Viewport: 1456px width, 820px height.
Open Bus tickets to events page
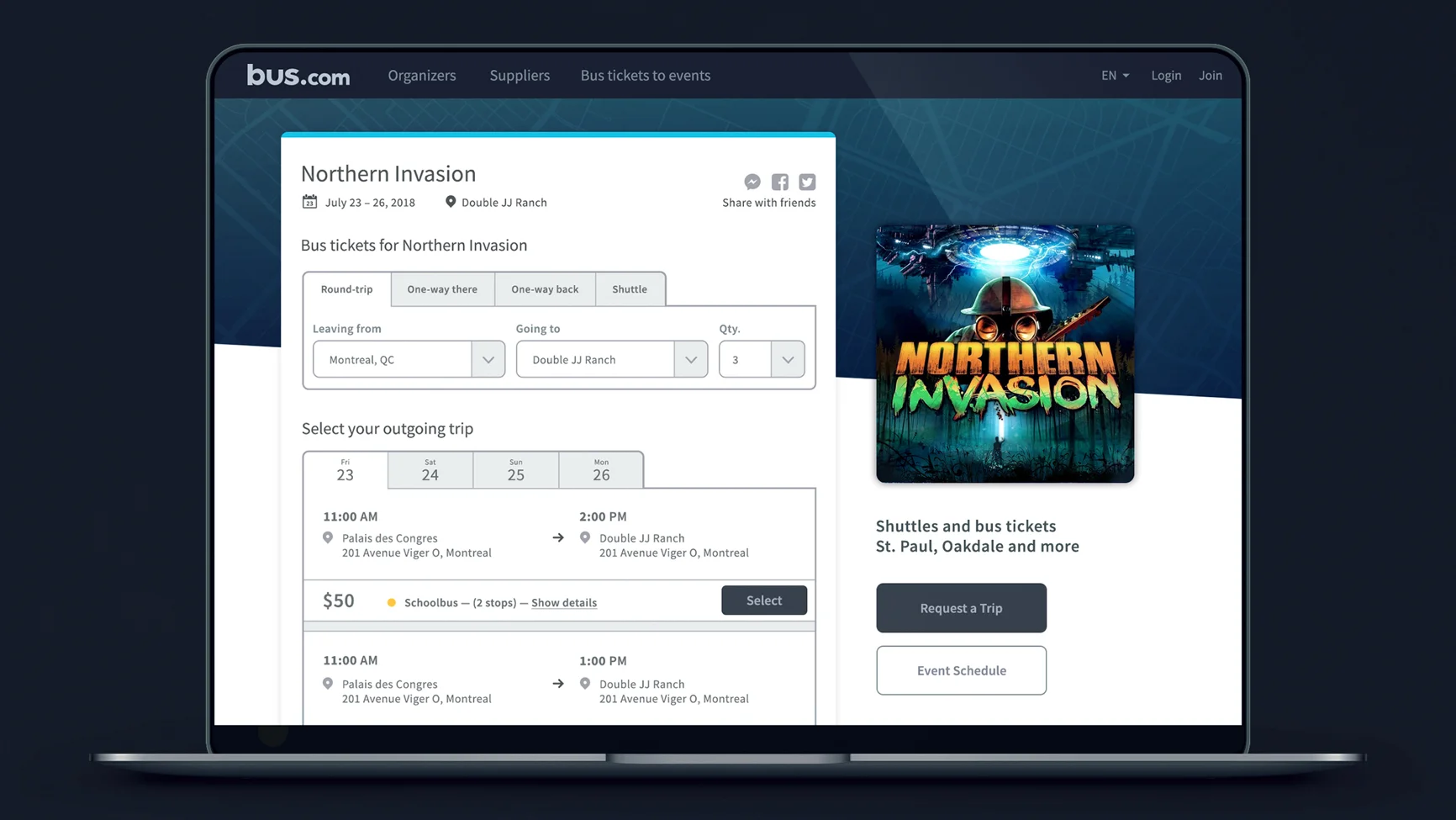pos(646,76)
